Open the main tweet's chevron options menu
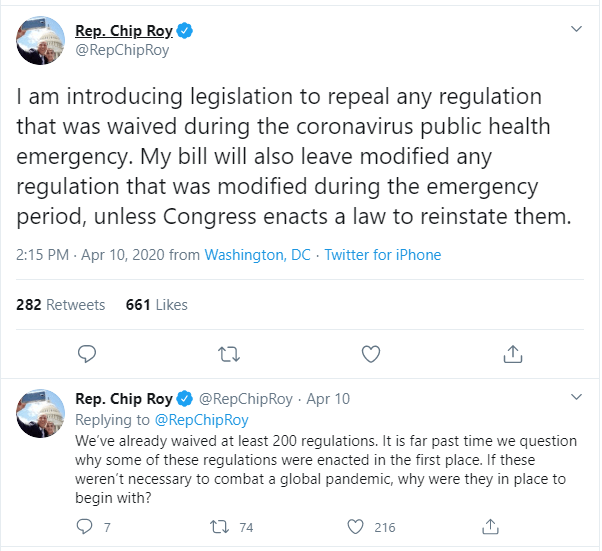 tap(576, 29)
